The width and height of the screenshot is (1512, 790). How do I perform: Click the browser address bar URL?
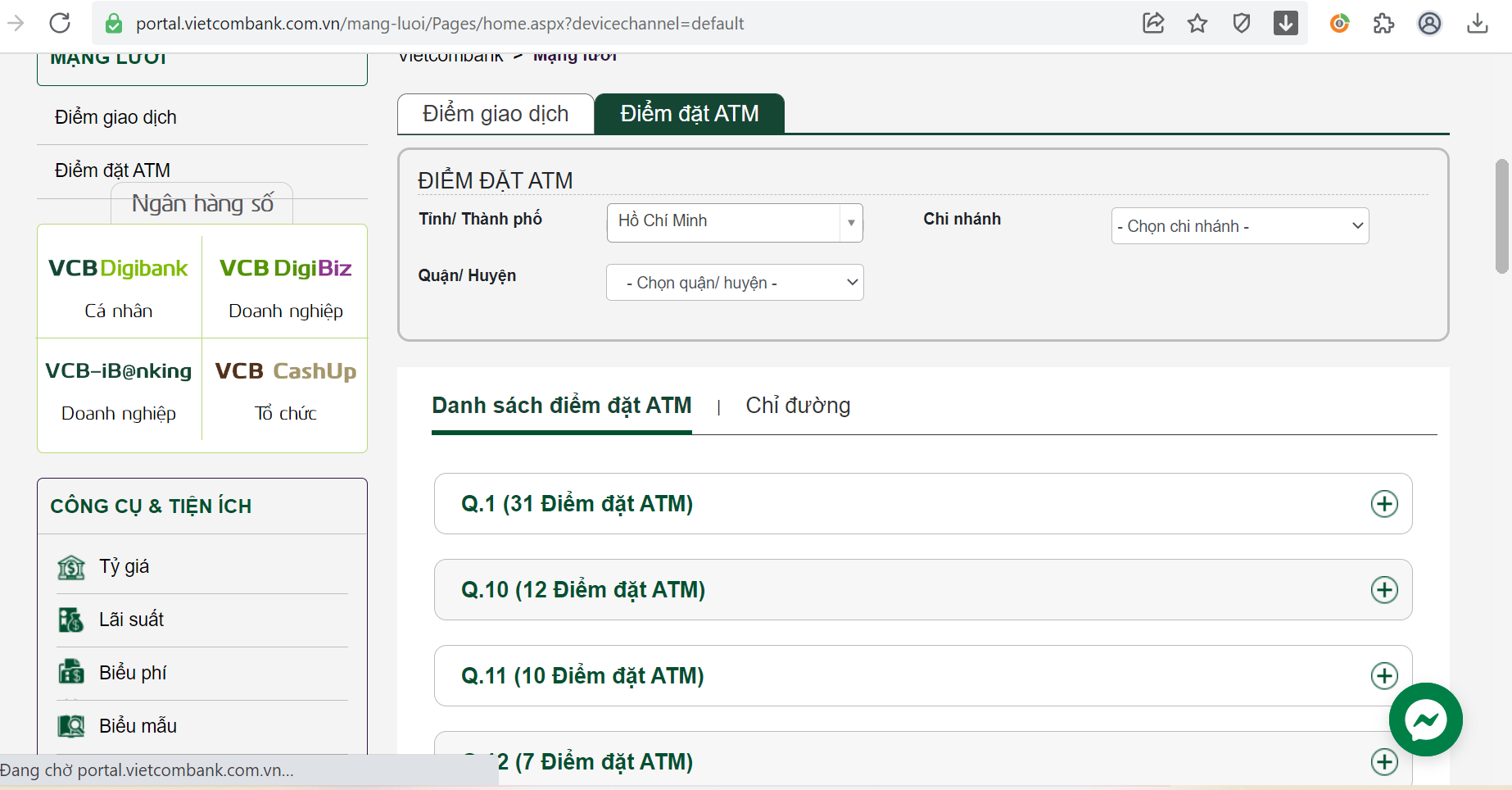pyautogui.click(x=440, y=24)
